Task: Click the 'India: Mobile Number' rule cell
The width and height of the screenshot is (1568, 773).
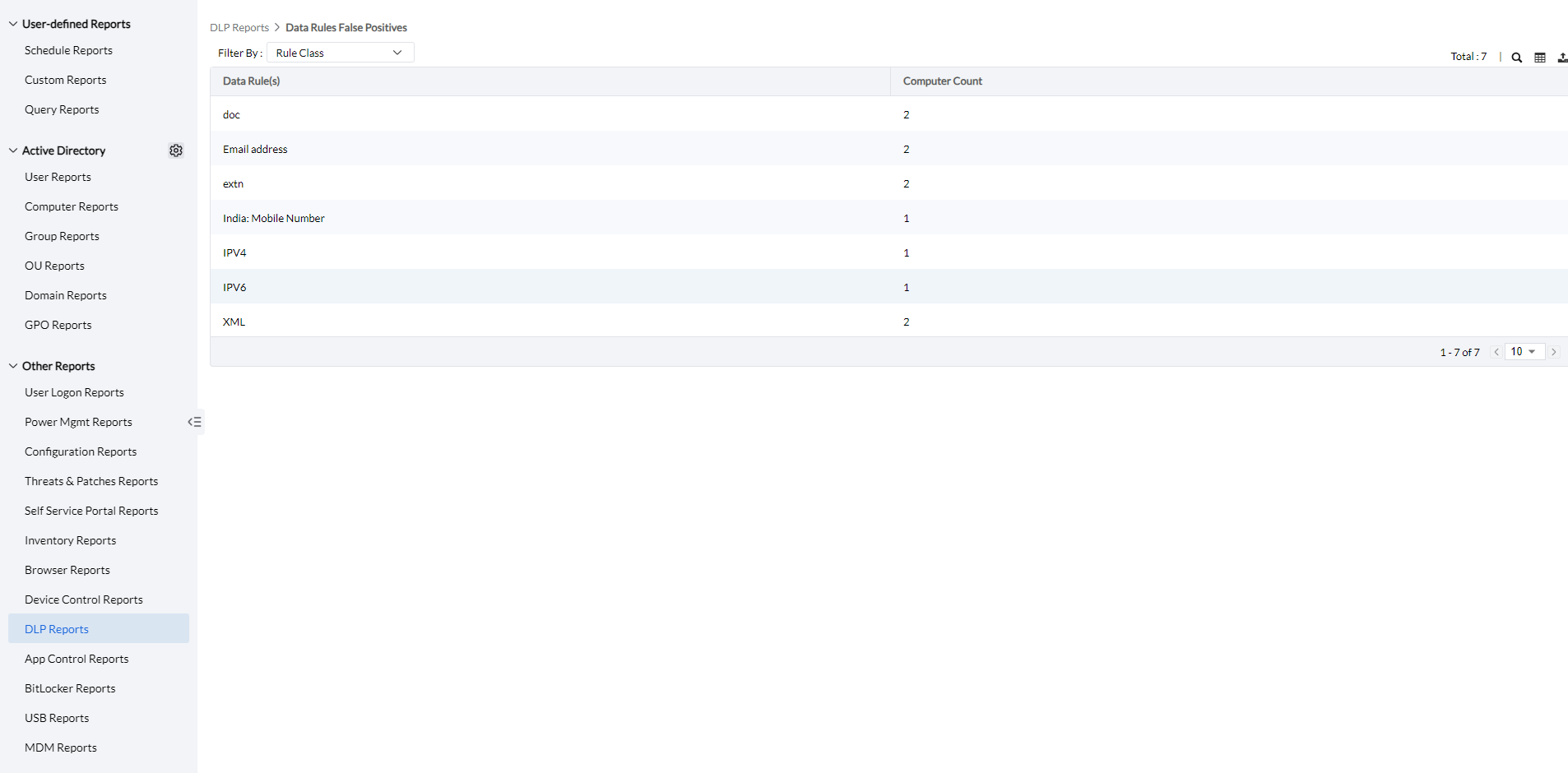Action: pyautogui.click(x=274, y=218)
